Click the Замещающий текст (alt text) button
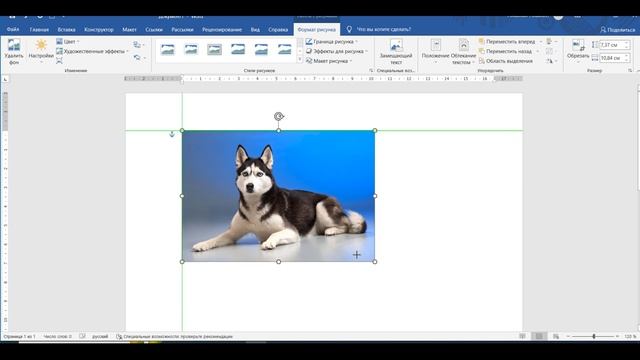This screenshot has height=360, width=640. 396,52
